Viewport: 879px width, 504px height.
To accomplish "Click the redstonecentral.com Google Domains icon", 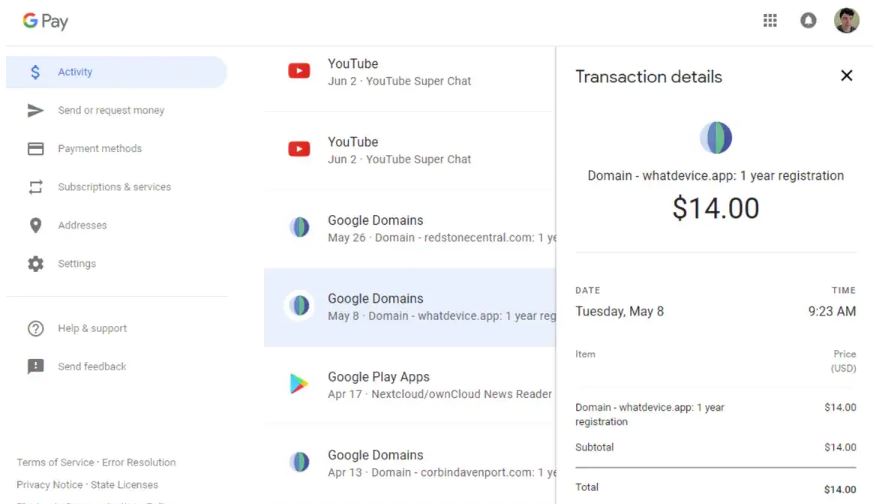I will tap(299, 228).
